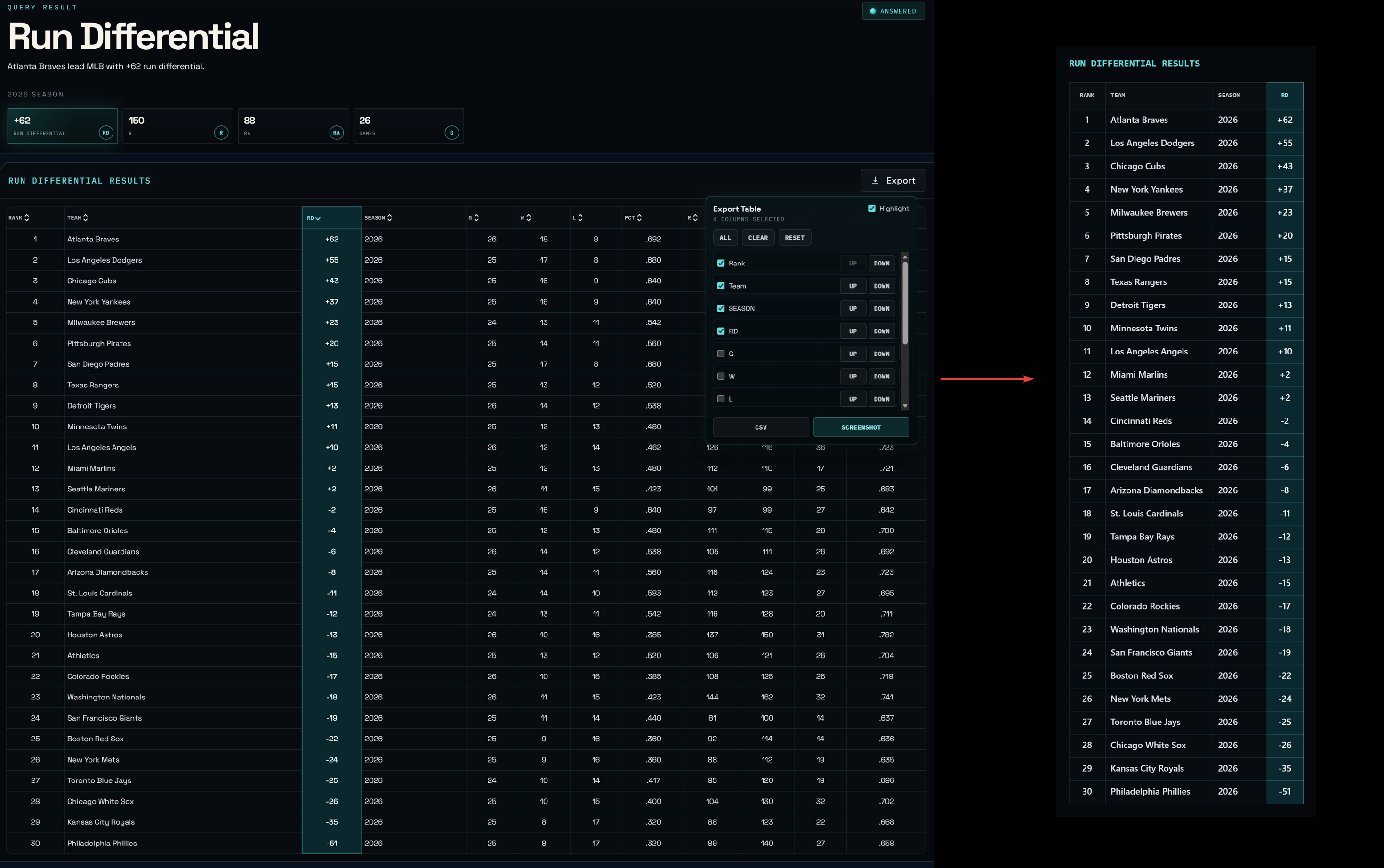The width and height of the screenshot is (1384, 868).
Task: Move Team column DOWN in export list
Action: [x=881, y=286]
